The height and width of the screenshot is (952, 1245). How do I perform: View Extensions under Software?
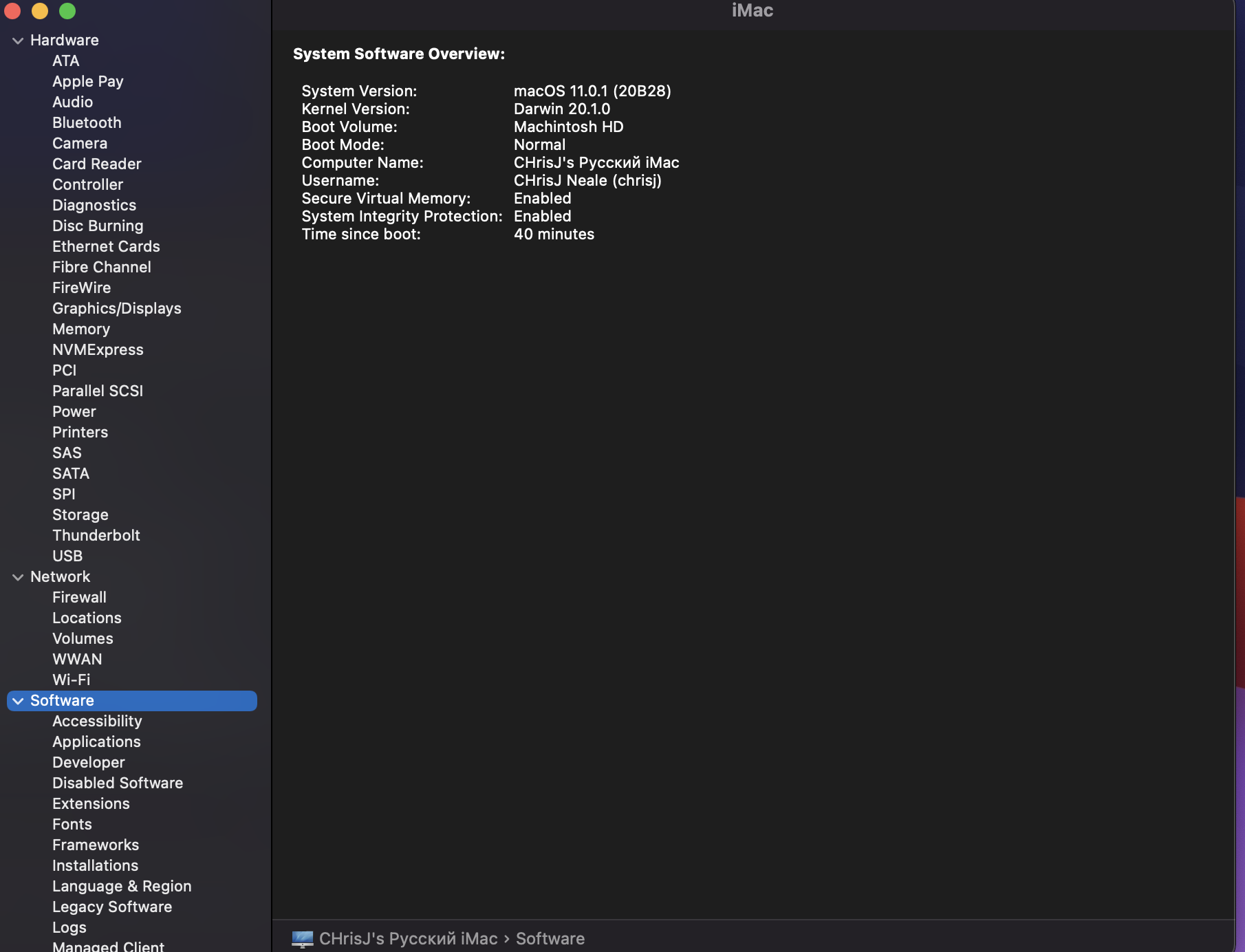tap(91, 804)
